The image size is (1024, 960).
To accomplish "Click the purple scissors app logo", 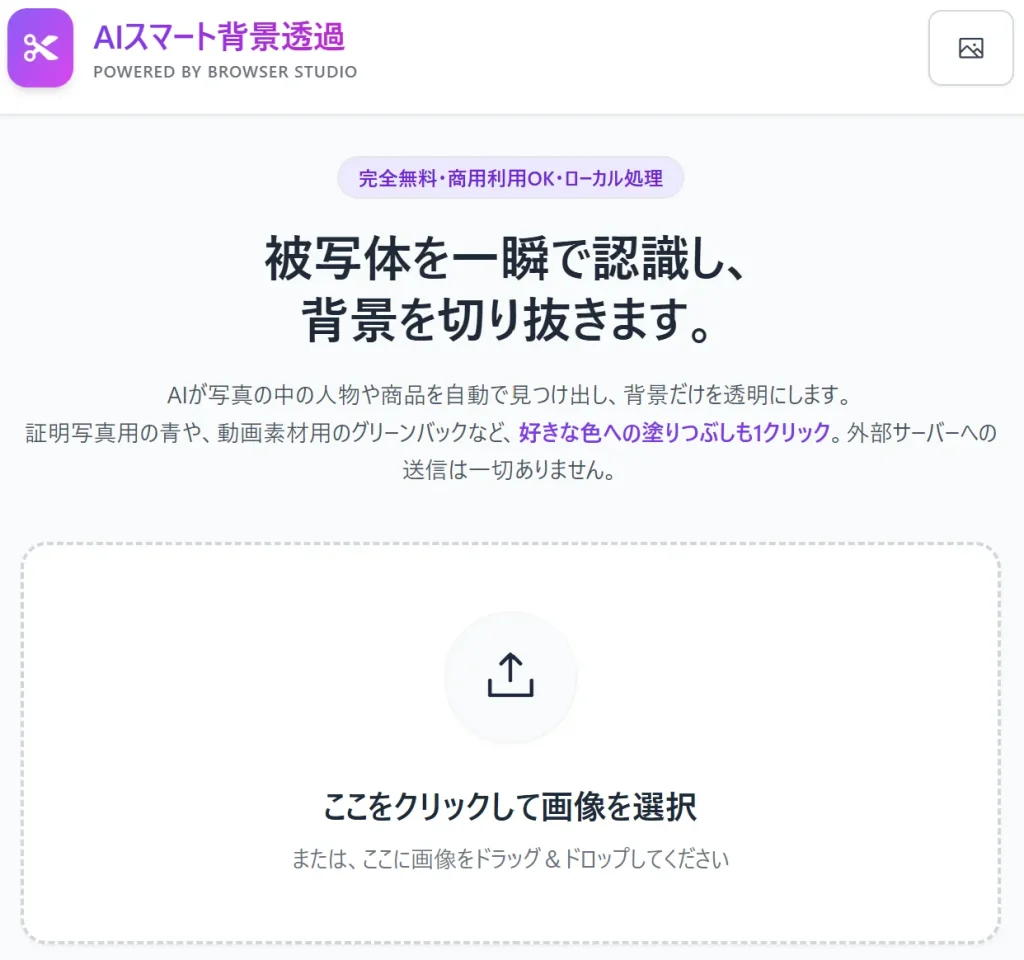I will click(40, 48).
